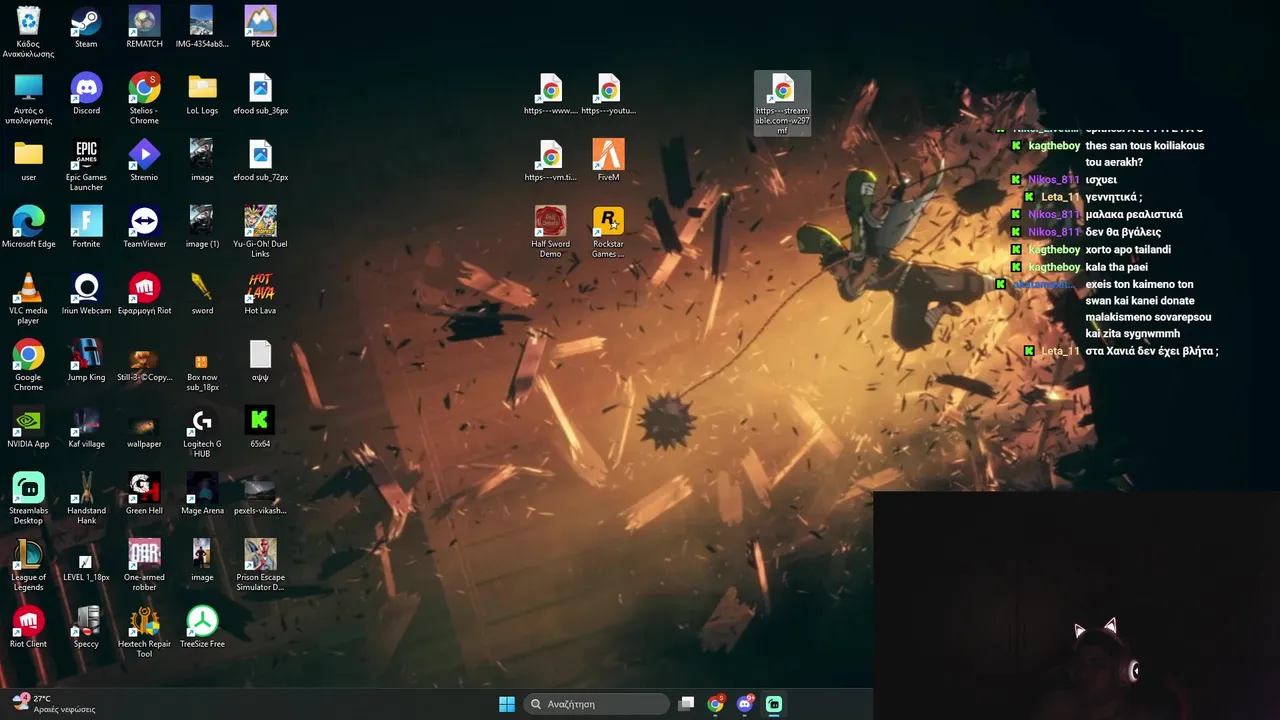This screenshot has width=1280, height=720.
Task: Open the Google Chrome desktop shortcut
Action: (x=28, y=366)
